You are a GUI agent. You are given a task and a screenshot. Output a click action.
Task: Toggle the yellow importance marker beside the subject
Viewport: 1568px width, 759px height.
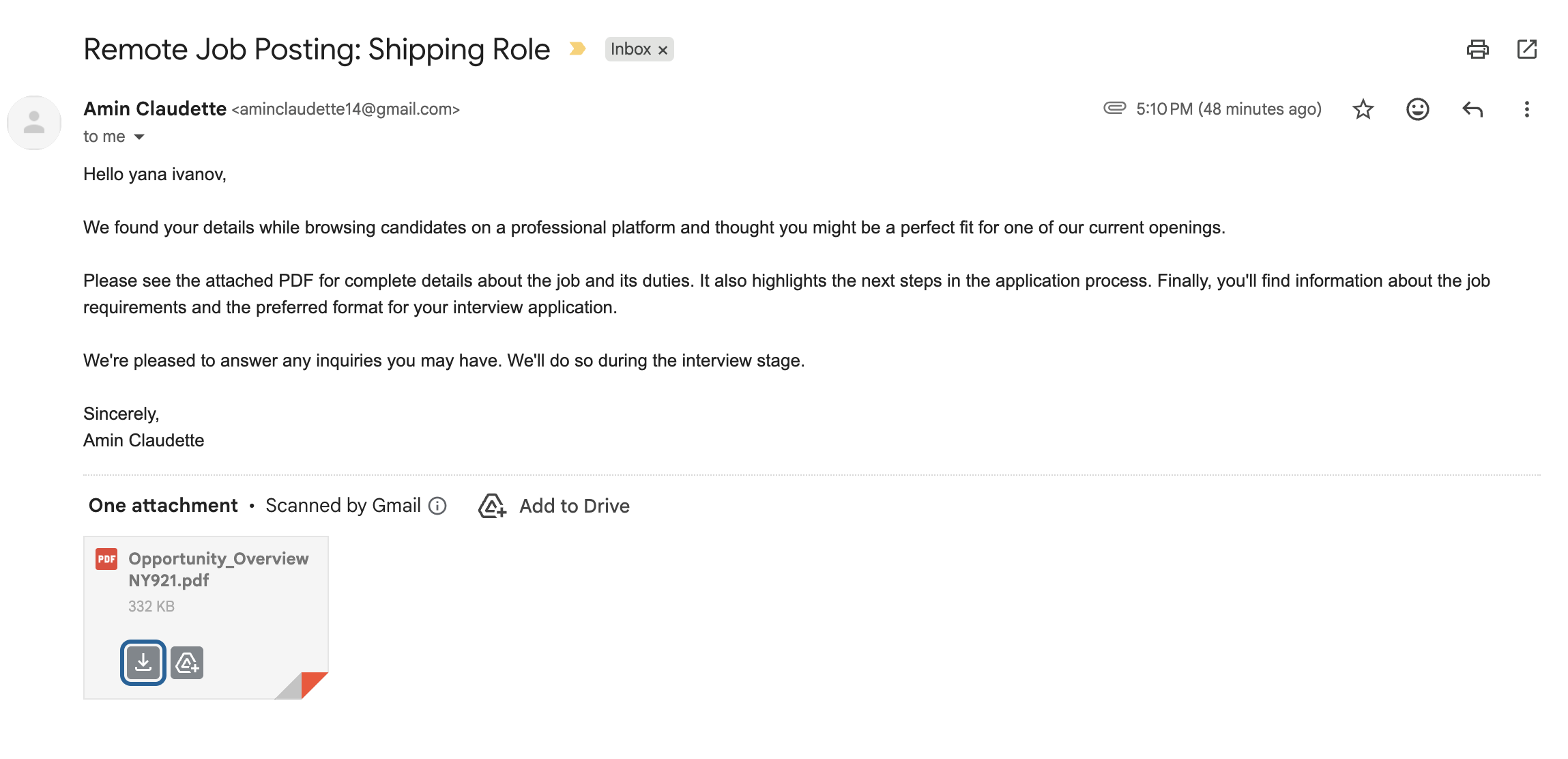point(577,48)
